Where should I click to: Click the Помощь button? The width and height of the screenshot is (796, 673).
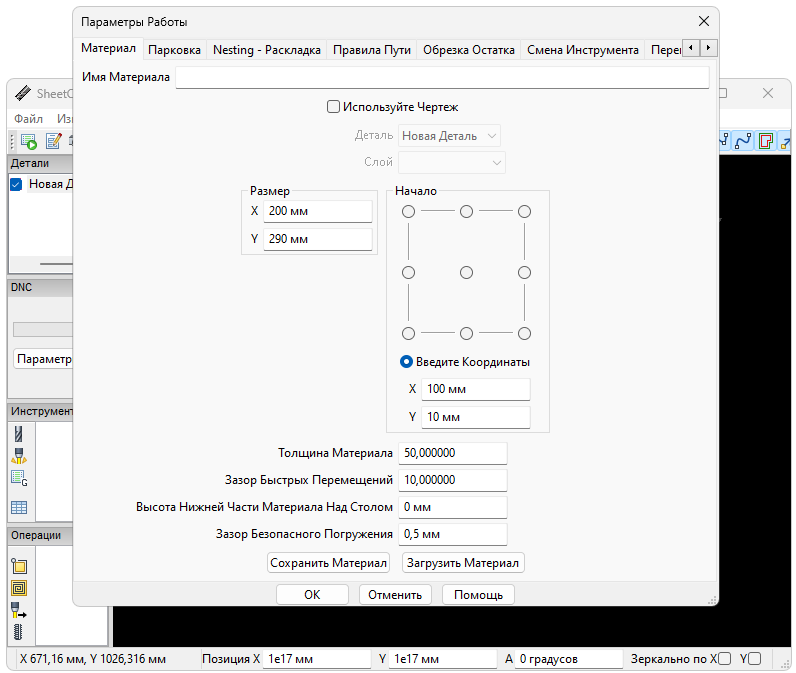coord(478,595)
